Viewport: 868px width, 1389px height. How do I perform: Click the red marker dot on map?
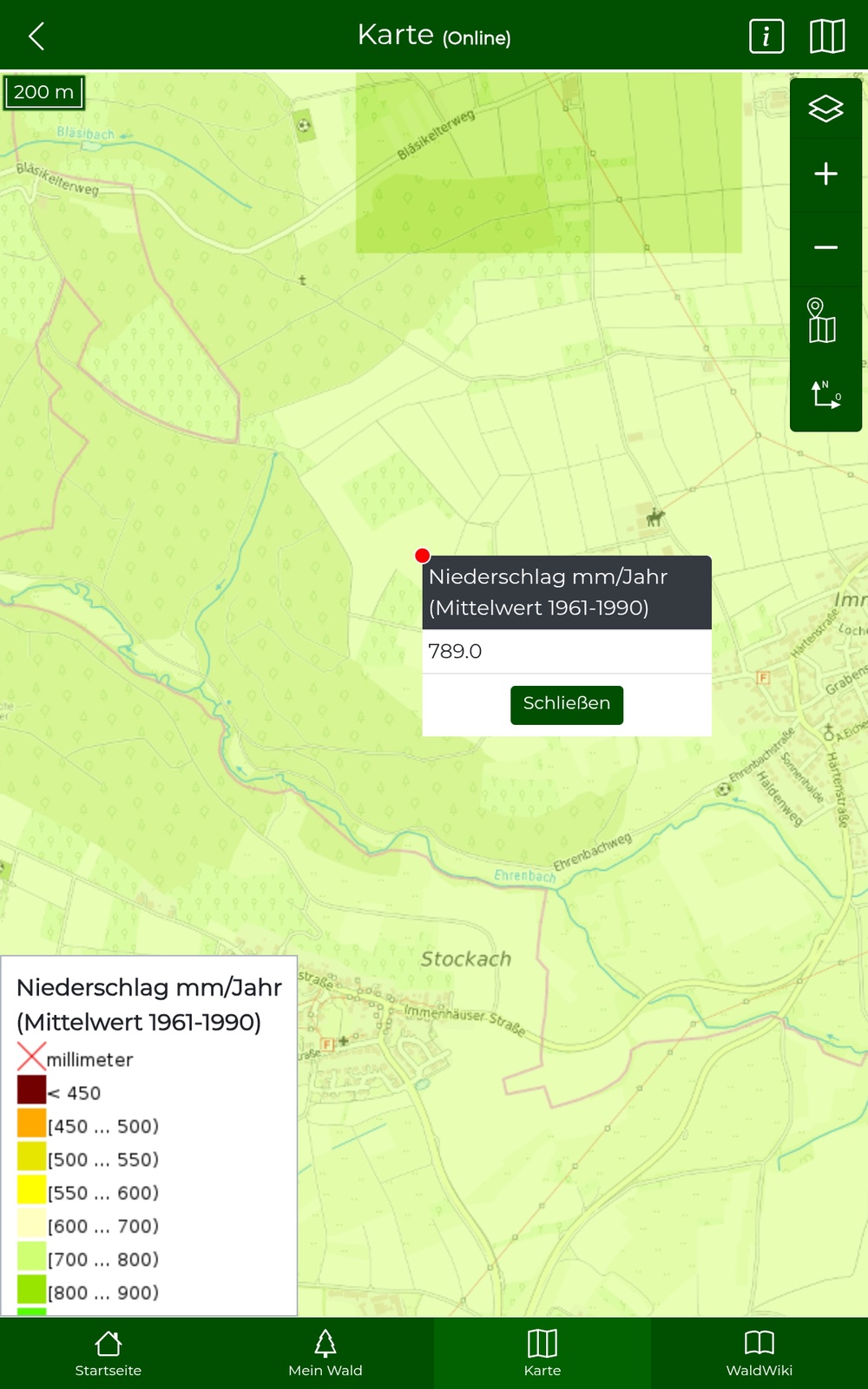point(423,556)
